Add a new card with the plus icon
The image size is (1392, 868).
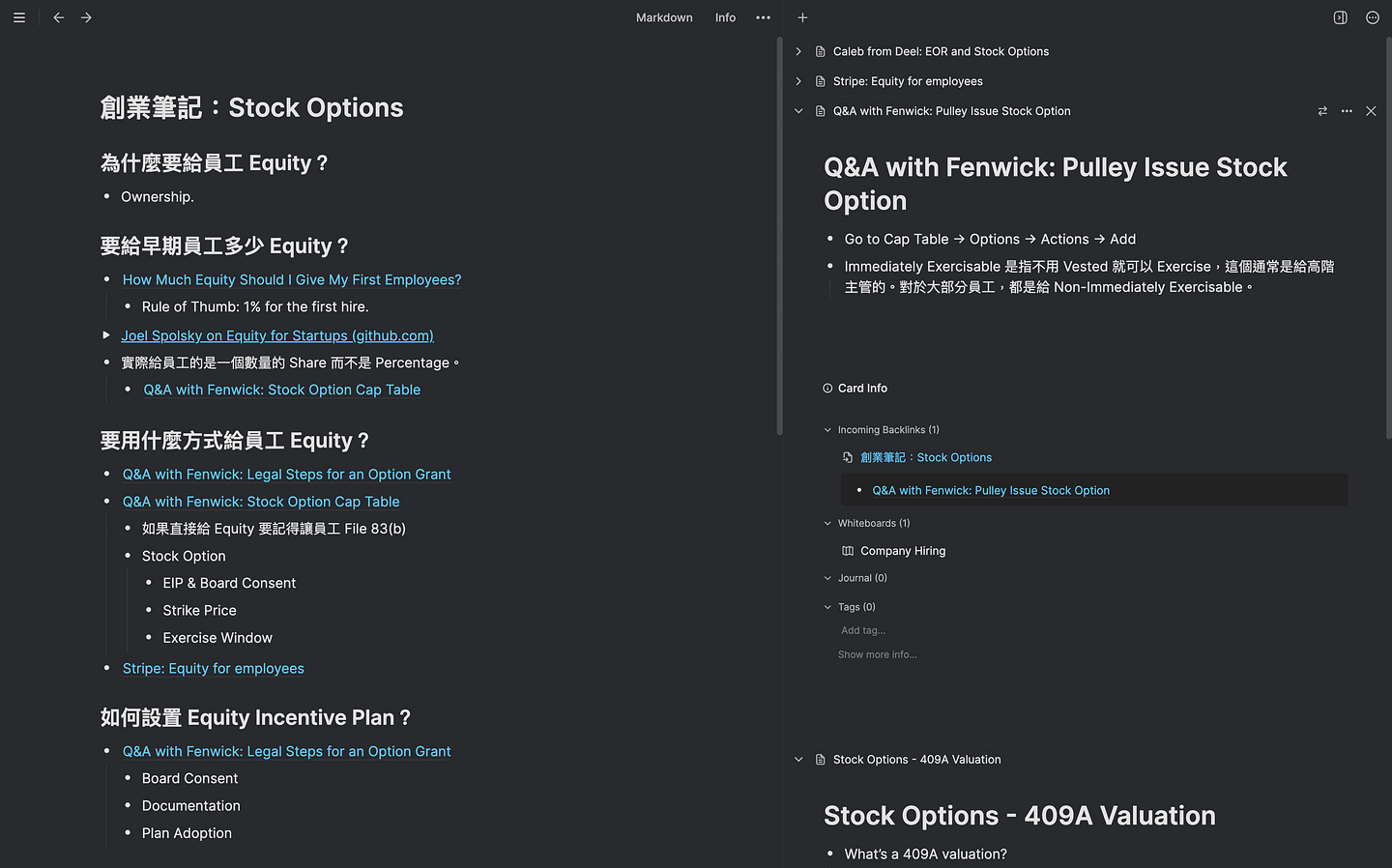(802, 17)
